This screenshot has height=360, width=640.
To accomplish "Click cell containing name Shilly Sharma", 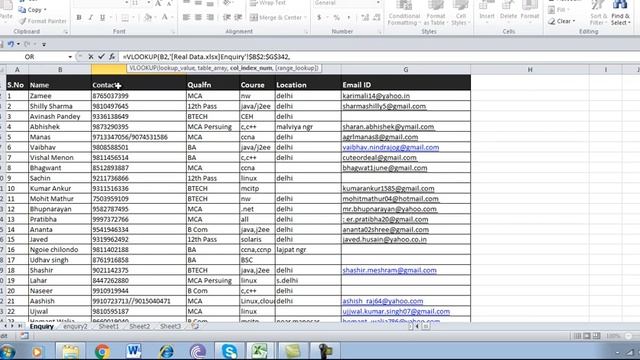I will coord(60,106).
